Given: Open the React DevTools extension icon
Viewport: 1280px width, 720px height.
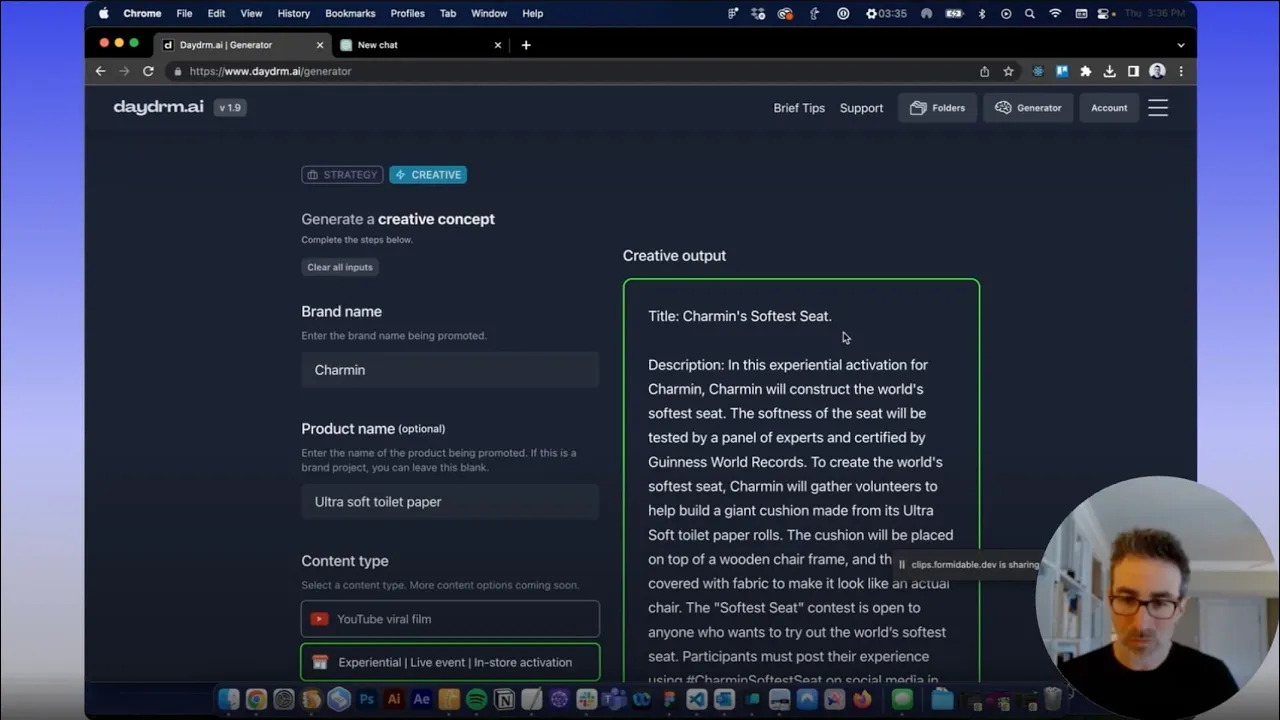Looking at the screenshot, I should coord(1038,71).
